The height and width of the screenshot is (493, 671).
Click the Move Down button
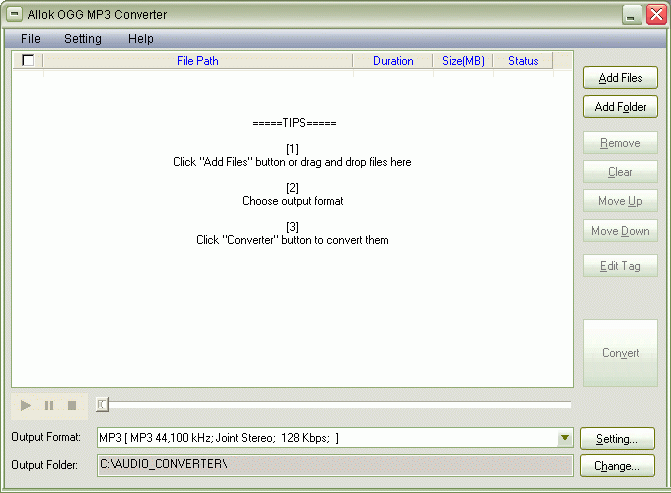[x=620, y=231]
